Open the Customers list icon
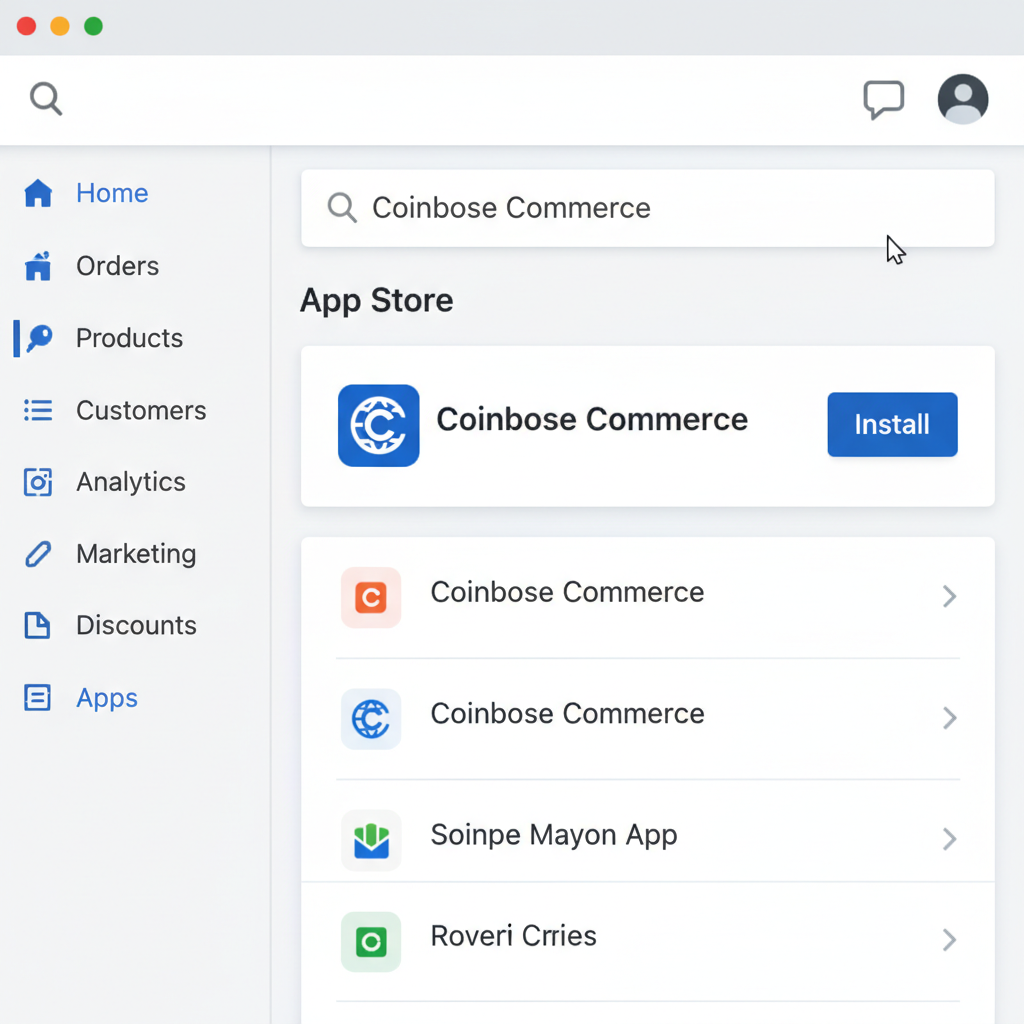Screen dimensions: 1024x1024 click(38, 410)
